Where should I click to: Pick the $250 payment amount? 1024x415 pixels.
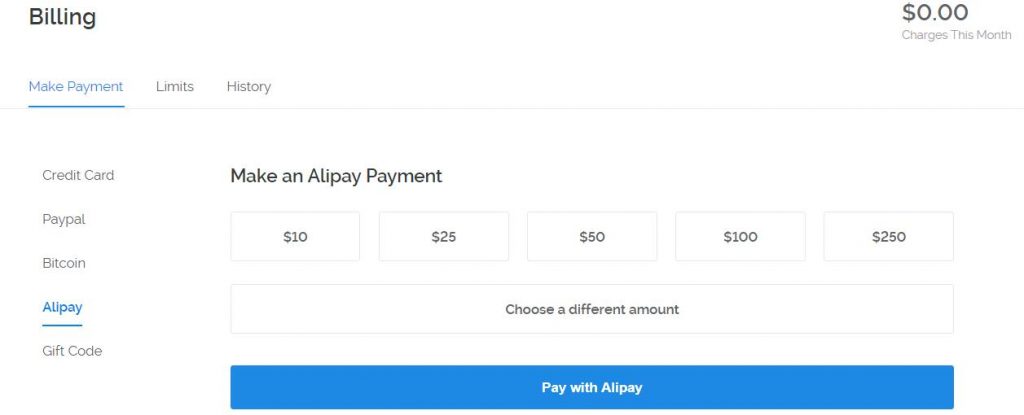pos(888,237)
